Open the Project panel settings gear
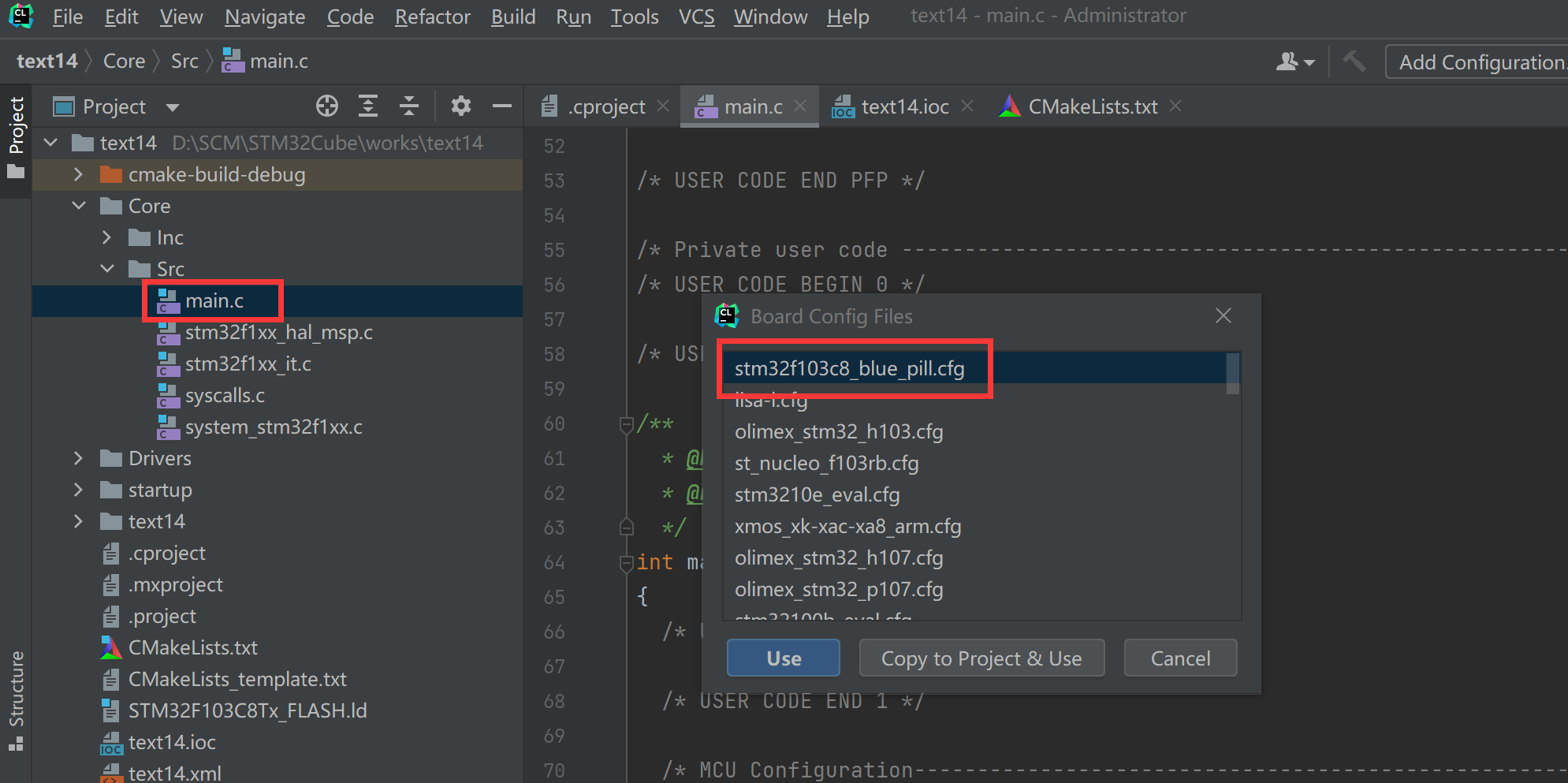1568x783 pixels. [x=460, y=106]
